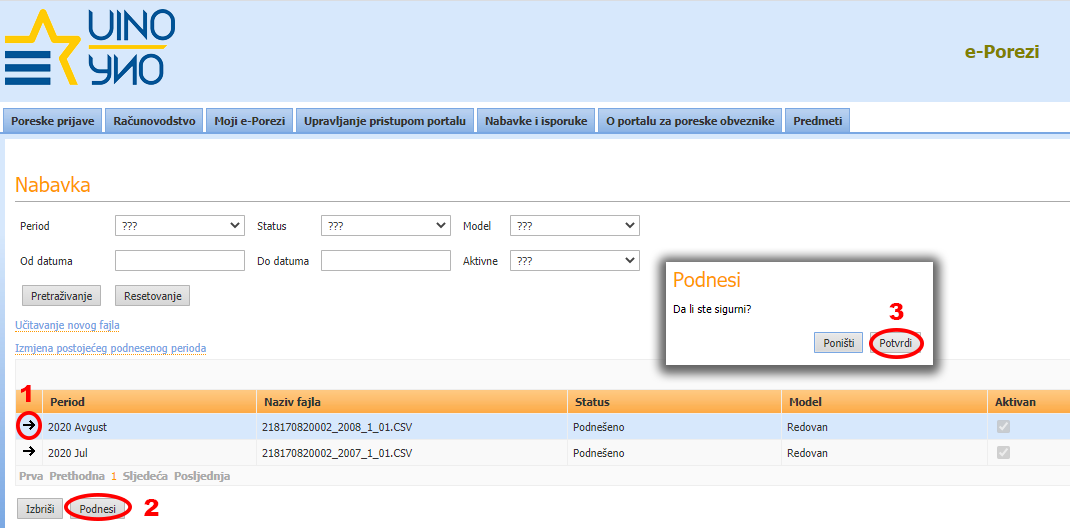
Task: Open O portalu za poreske obveznike tab
Action: (691, 121)
